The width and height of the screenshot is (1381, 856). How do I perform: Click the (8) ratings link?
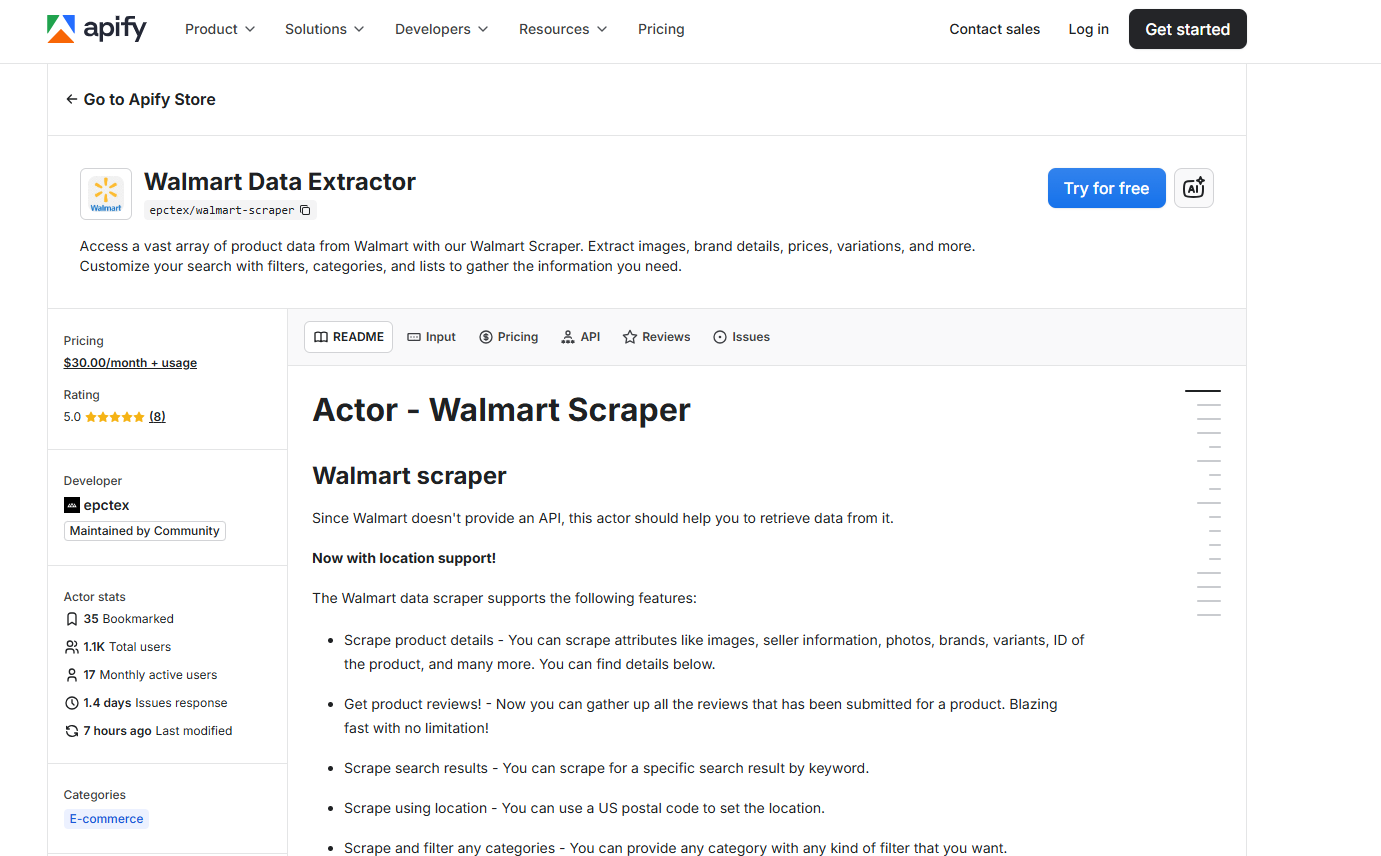tap(156, 416)
